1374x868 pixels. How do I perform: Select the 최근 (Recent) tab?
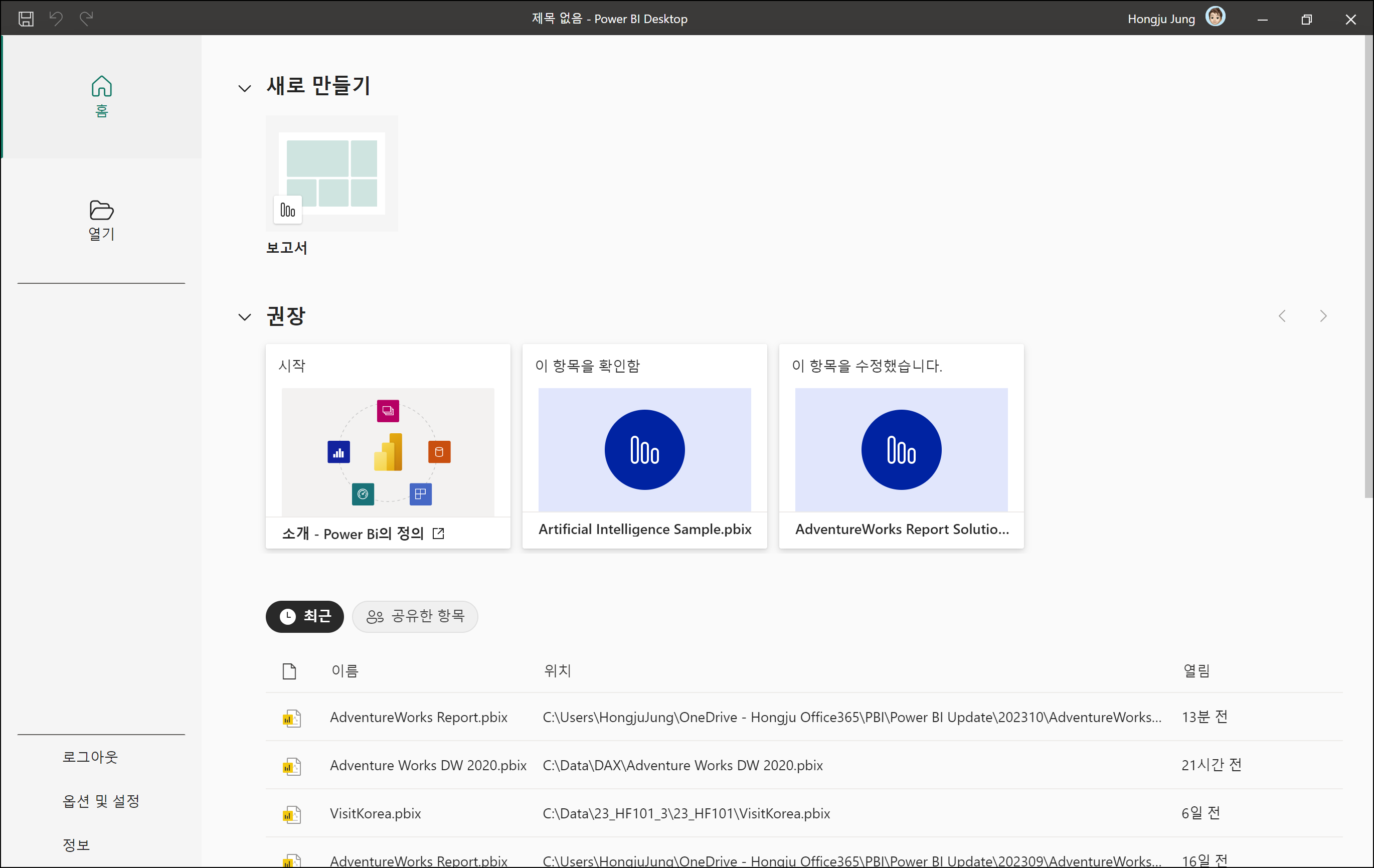[305, 616]
